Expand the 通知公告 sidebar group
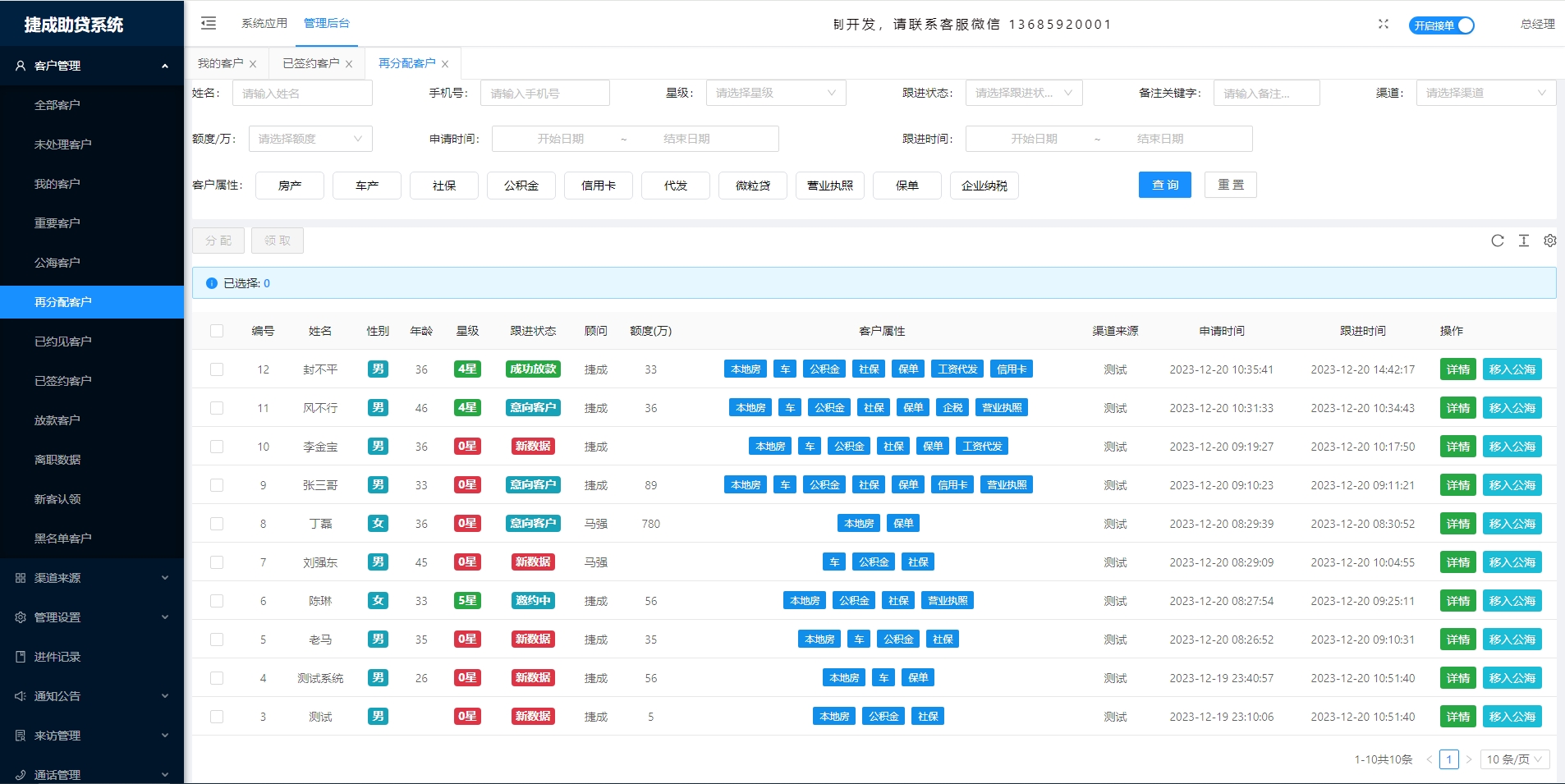 (x=165, y=696)
